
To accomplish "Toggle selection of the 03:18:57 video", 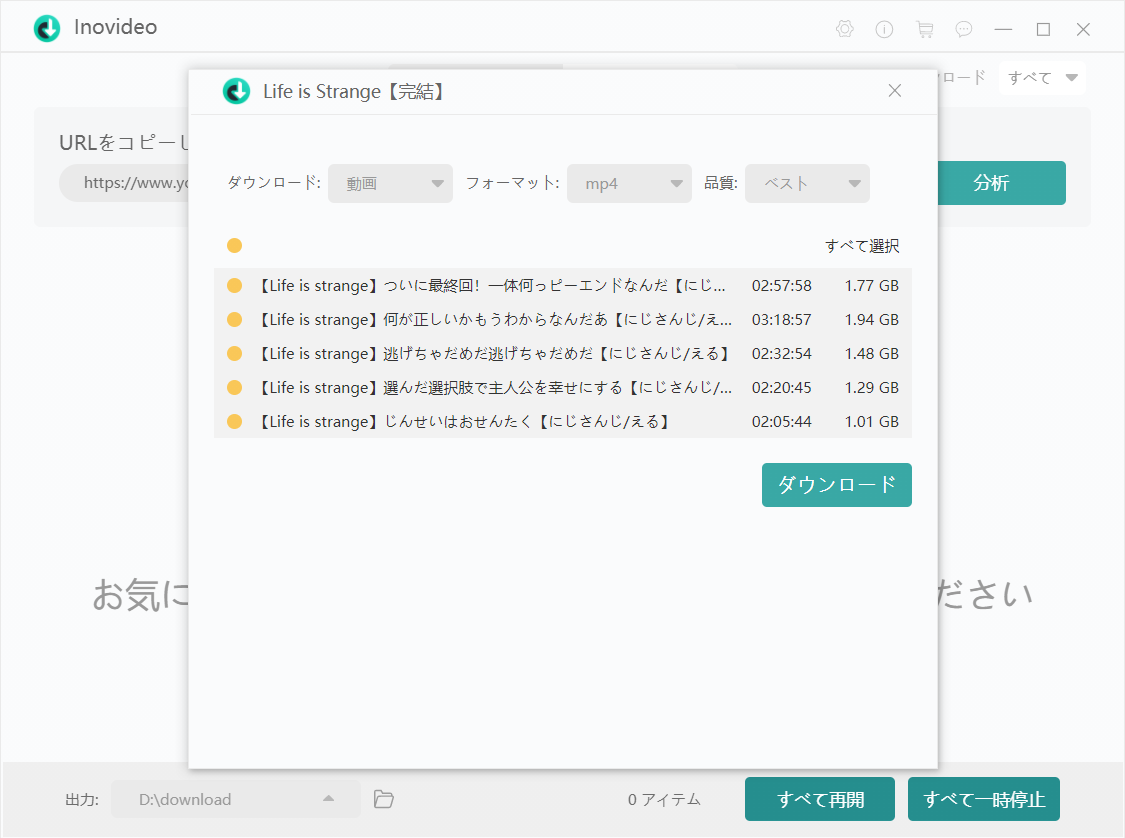I will click(235, 319).
